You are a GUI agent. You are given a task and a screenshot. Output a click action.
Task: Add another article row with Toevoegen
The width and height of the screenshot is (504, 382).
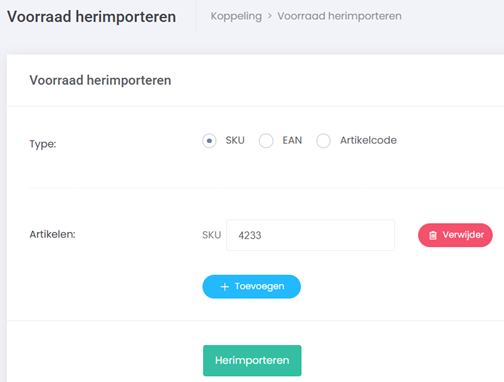click(x=252, y=287)
